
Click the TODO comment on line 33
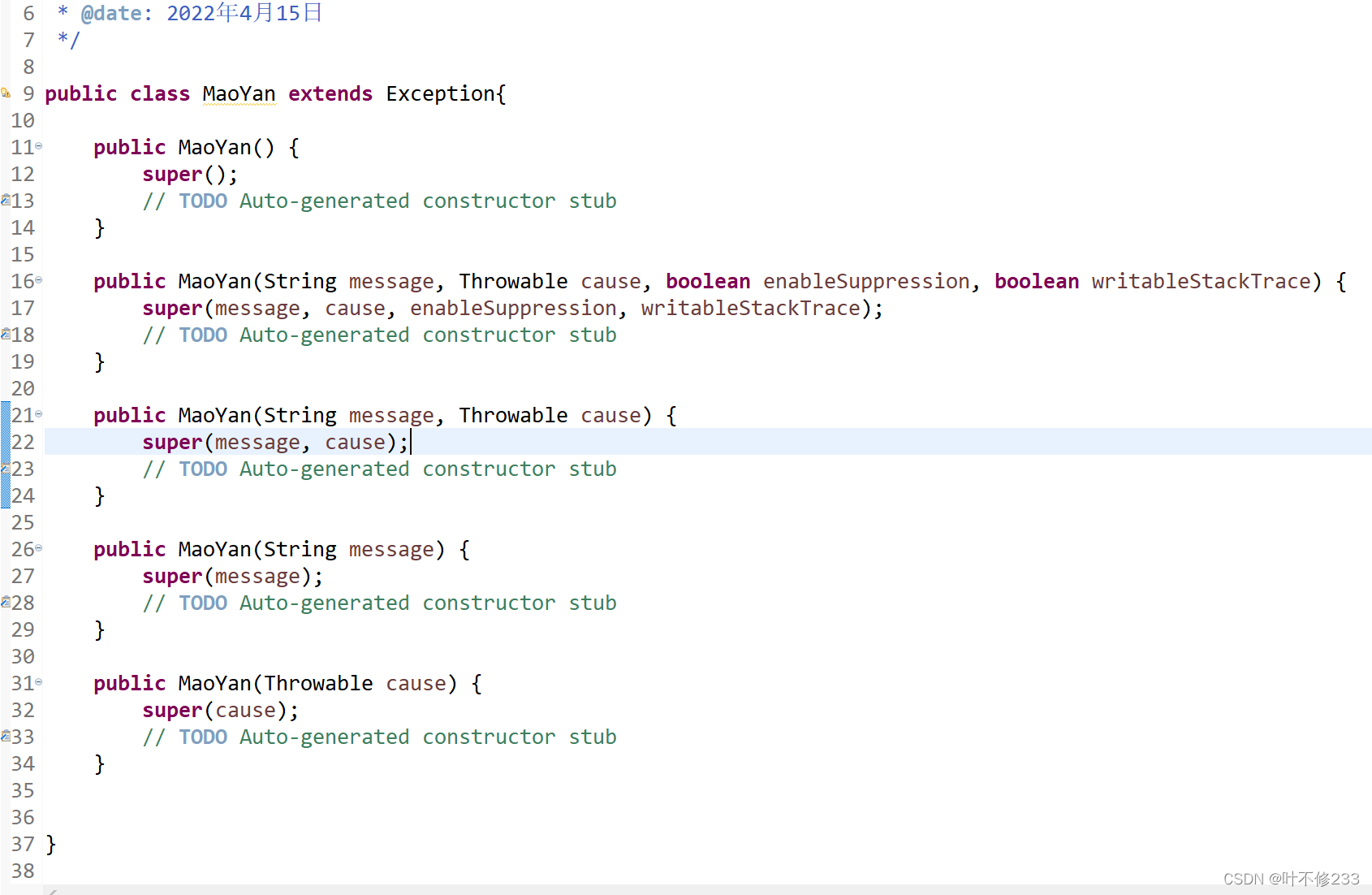(x=379, y=737)
